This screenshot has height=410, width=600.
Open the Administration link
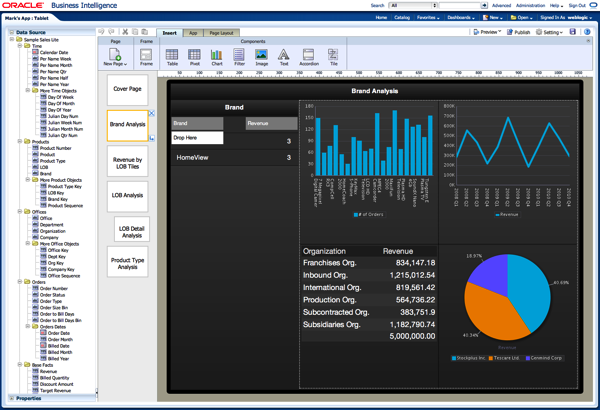(x=530, y=5)
